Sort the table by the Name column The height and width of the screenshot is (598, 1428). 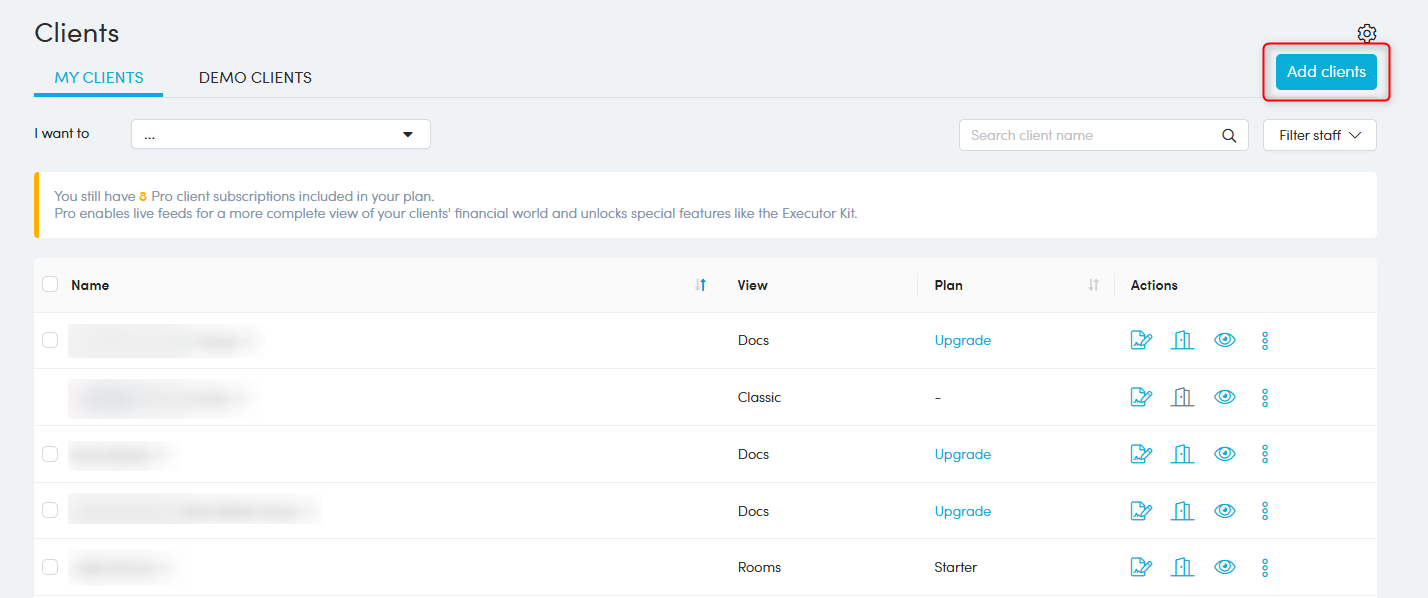pyautogui.click(x=700, y=285)
